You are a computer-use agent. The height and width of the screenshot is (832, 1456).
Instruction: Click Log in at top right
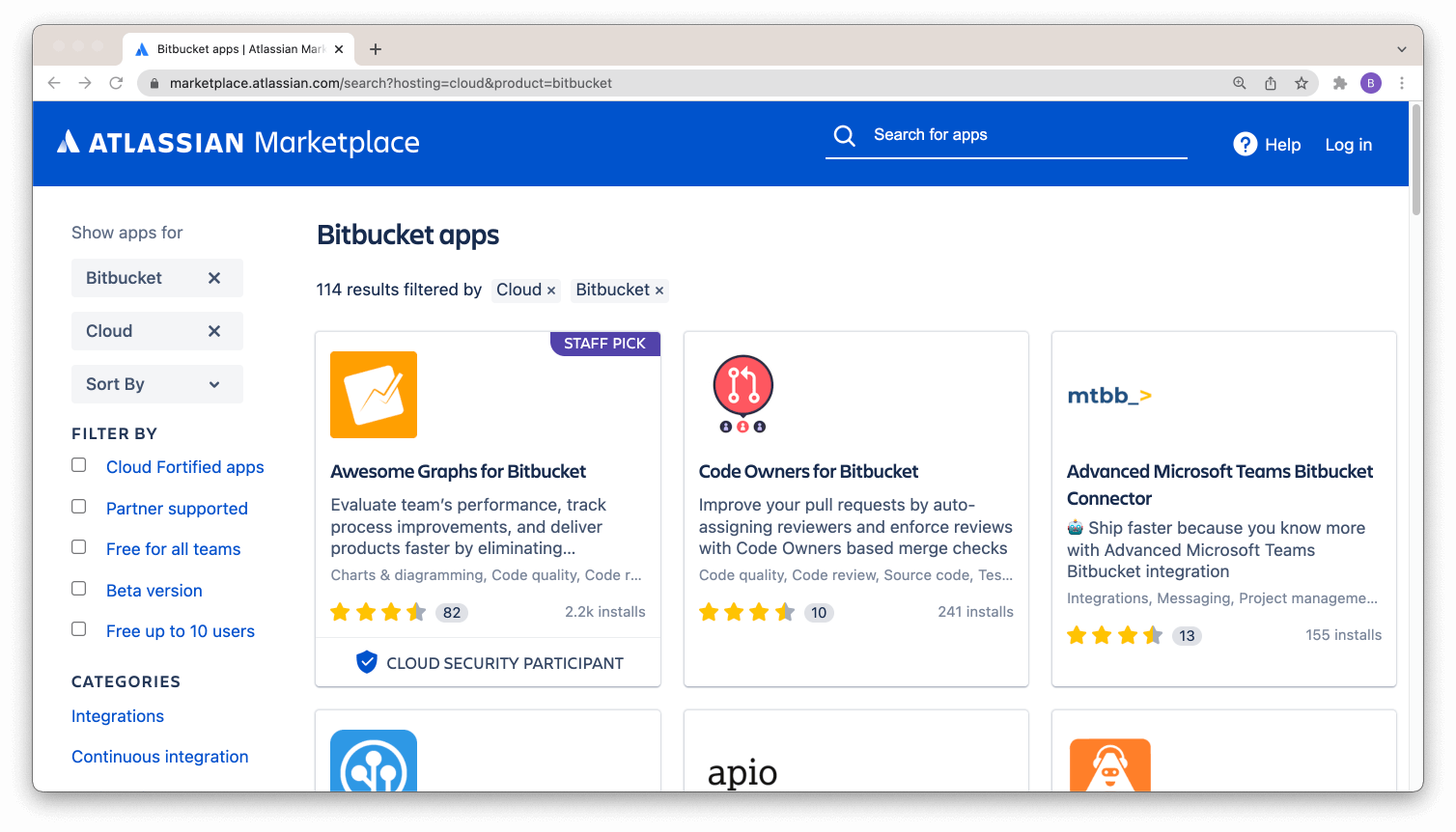point(1348,144)
